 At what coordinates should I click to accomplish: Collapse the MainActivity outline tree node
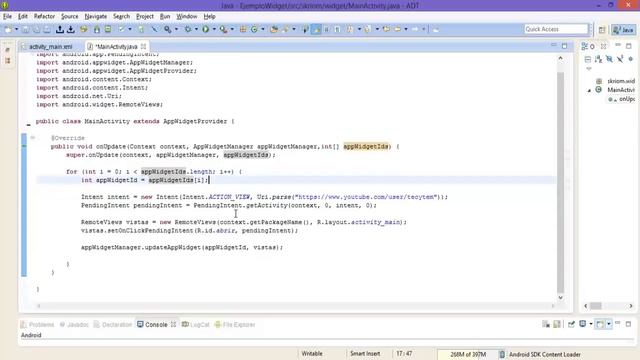(589, 90)
